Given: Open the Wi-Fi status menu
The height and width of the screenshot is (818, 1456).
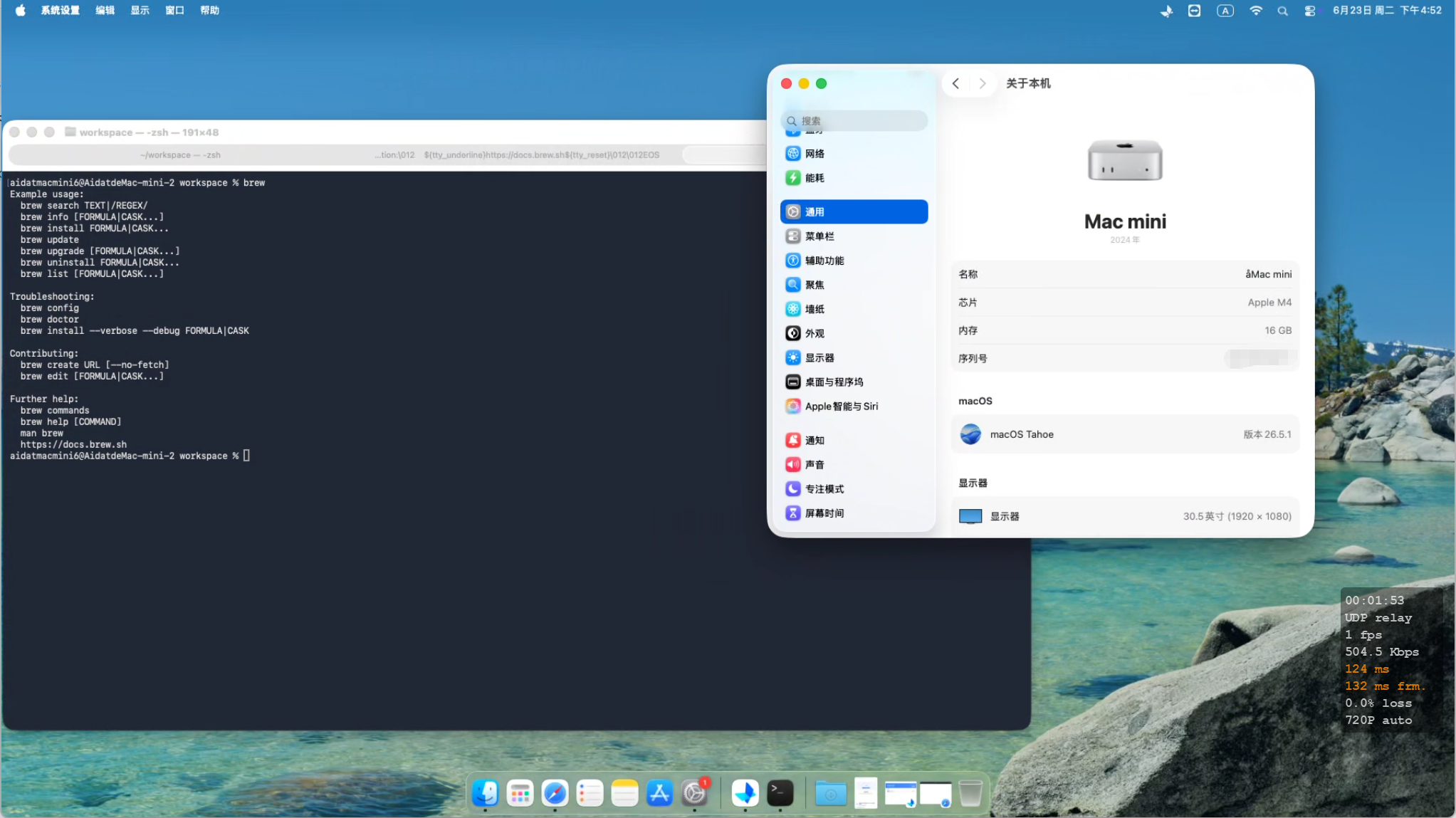Looking at the screenshot, I should pyautogui.click(x=1256, y=11).
